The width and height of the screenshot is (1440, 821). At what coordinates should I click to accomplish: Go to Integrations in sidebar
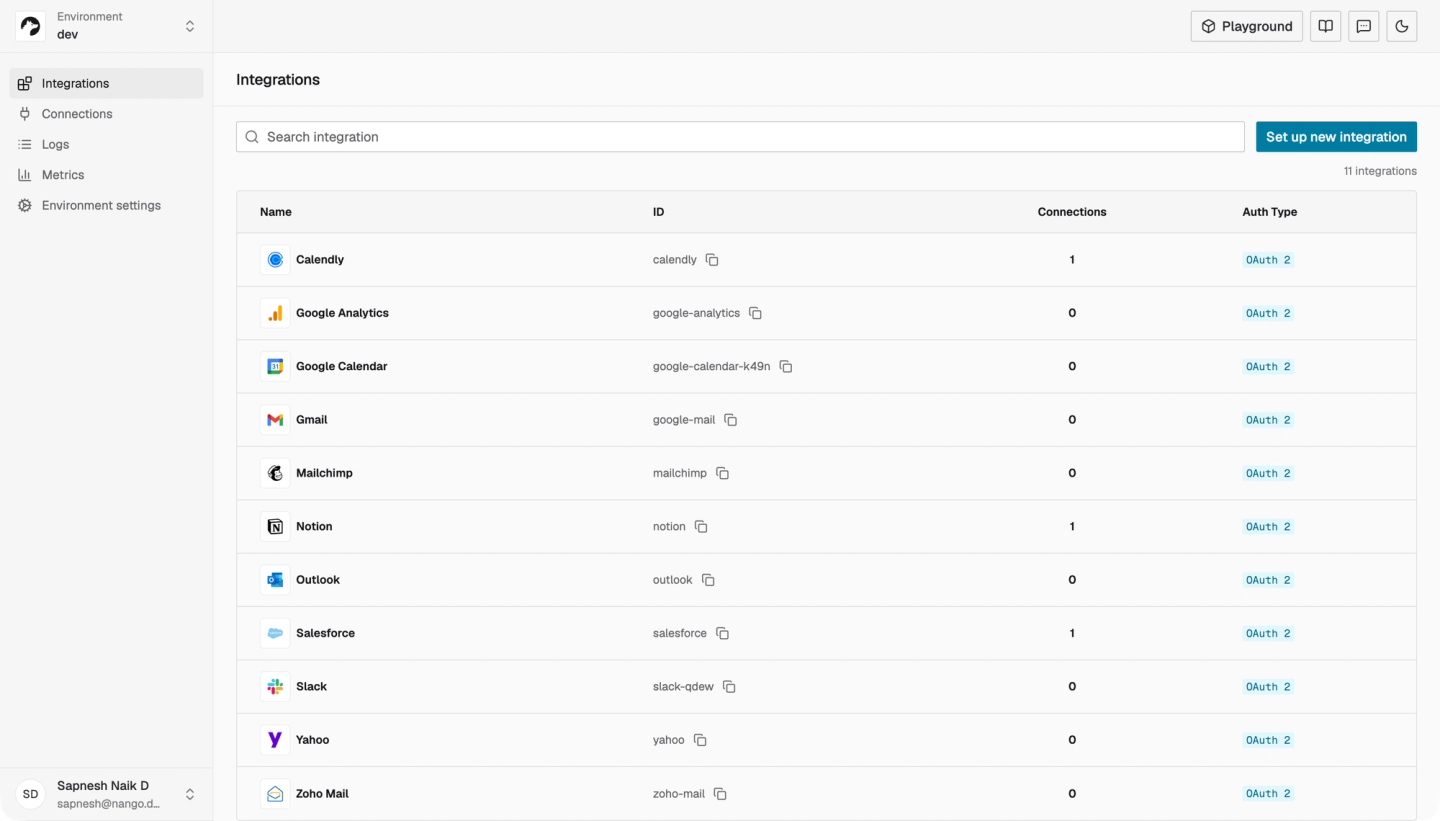click(x=106, y=84)
